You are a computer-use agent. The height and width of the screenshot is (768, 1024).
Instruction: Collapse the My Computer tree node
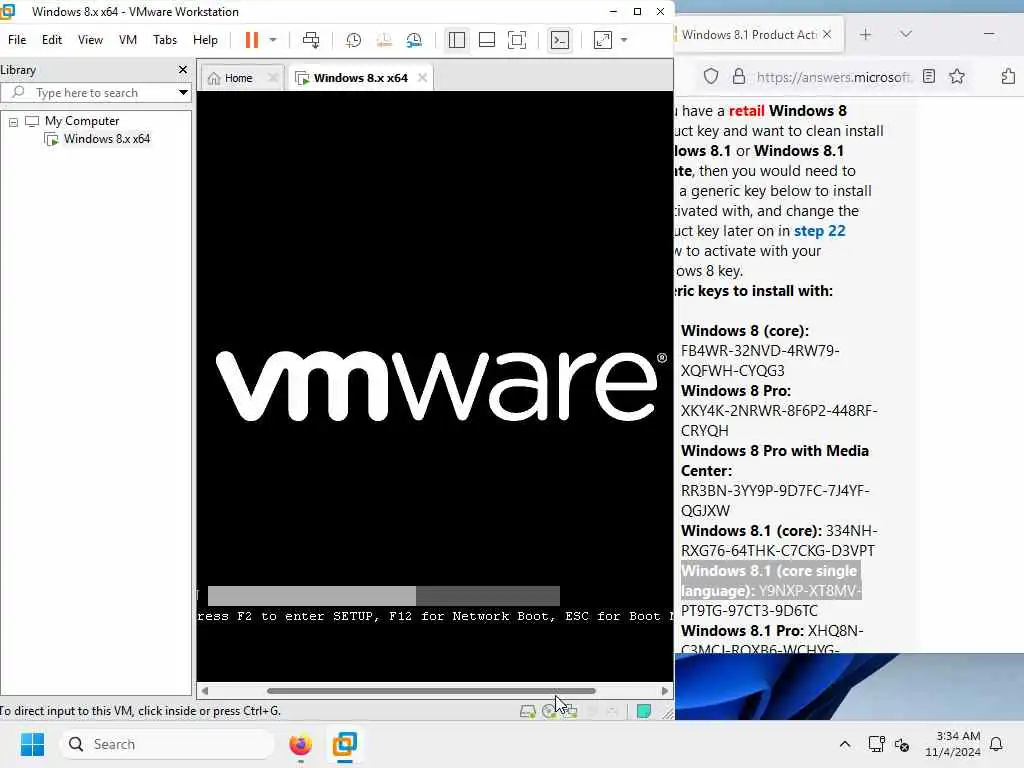[13, 122]
